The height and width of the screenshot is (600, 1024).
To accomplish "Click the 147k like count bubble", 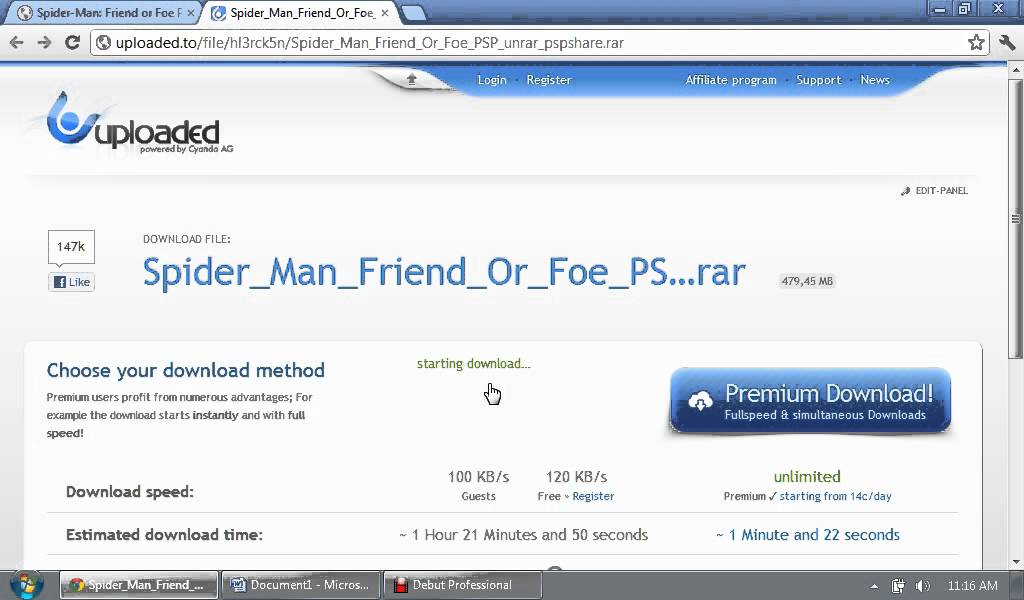I will pyautogui.click(x=71, y=247).
